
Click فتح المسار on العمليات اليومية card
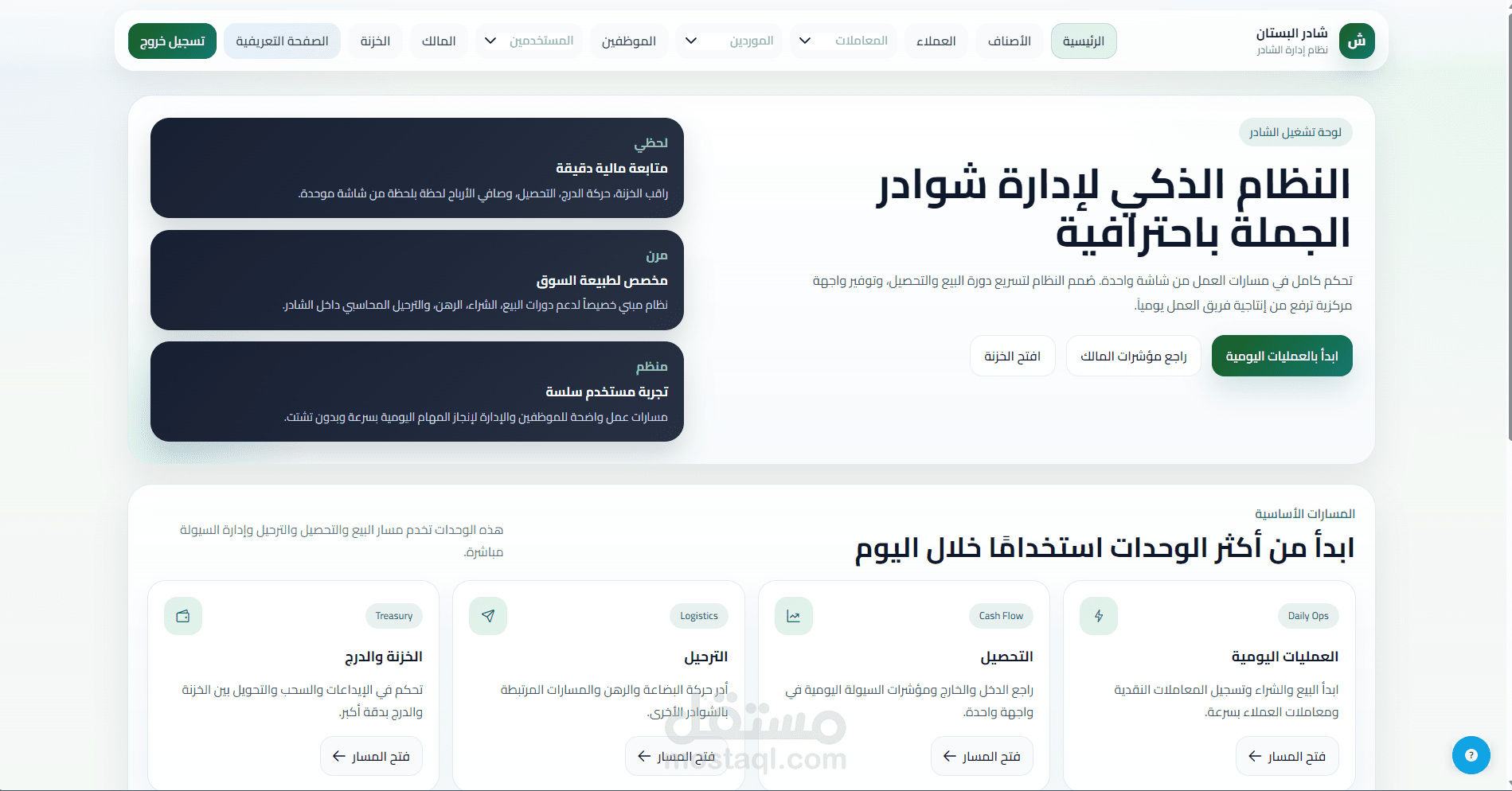[1287, 756]
